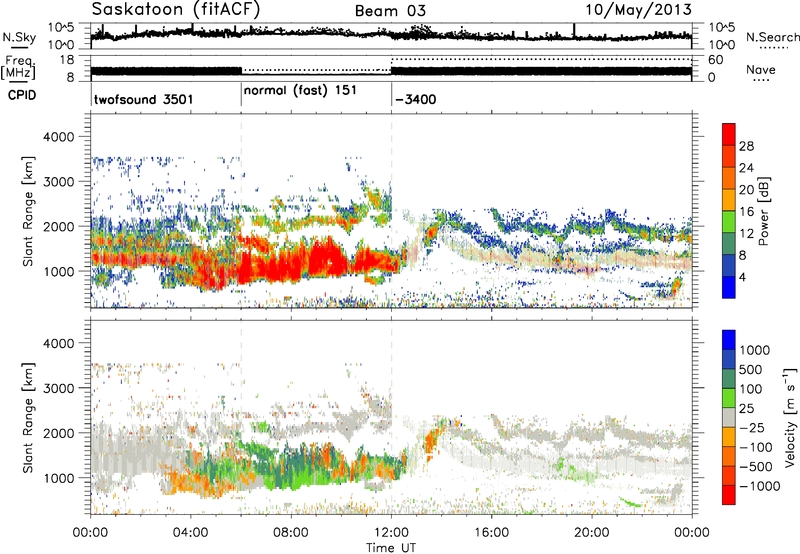Click the 'Time UT' axis title
Screen dimensions: 800x554
click(x=391, y=548)
